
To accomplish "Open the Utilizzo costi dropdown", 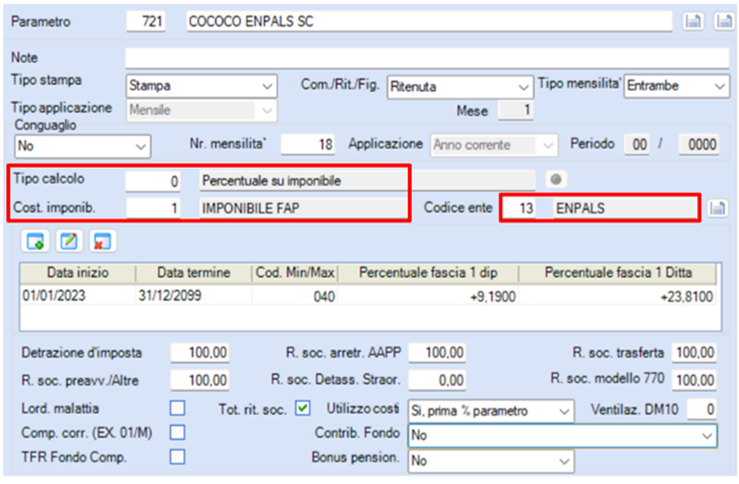I will (491, 411).
